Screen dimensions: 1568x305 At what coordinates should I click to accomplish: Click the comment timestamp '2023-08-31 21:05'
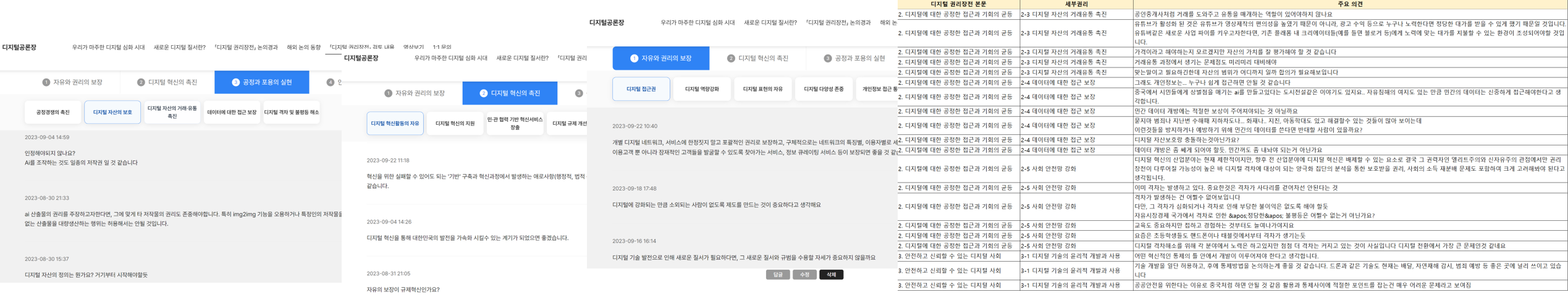point(388,273)
